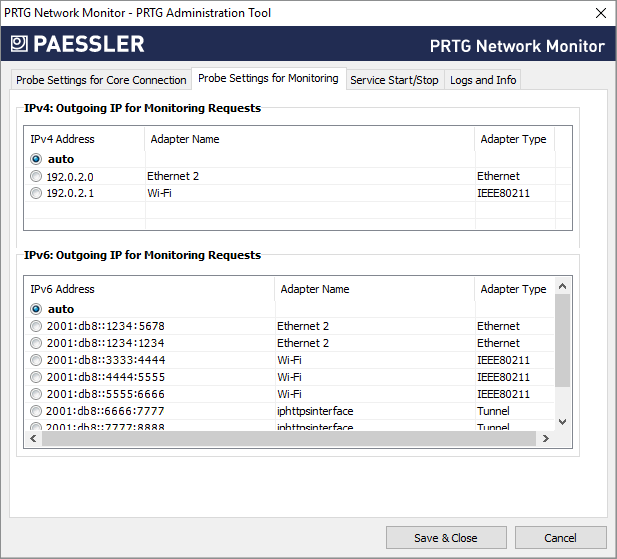The width and height of the screenshot is (617, 559).
Task: Select the IPv4 auto radio button
Action: tap(37, 159)
